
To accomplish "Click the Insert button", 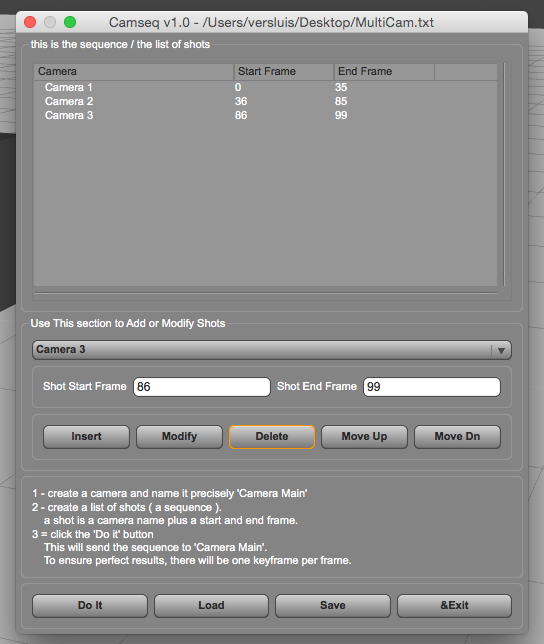I will click(x=86, y=437).
